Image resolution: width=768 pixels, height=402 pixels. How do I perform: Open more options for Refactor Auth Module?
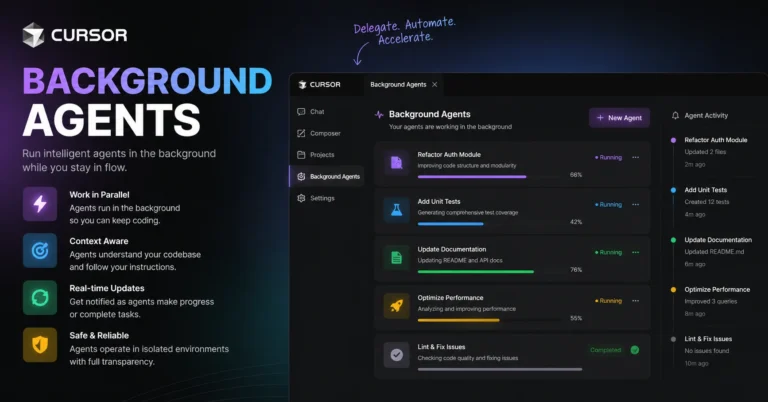[x=635, y=157]
